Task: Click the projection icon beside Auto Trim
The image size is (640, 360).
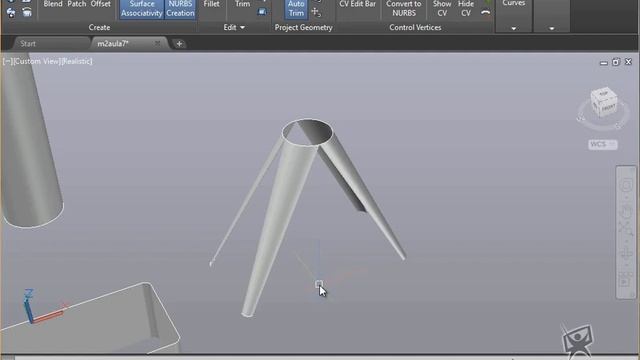Action: pos(316,12)
